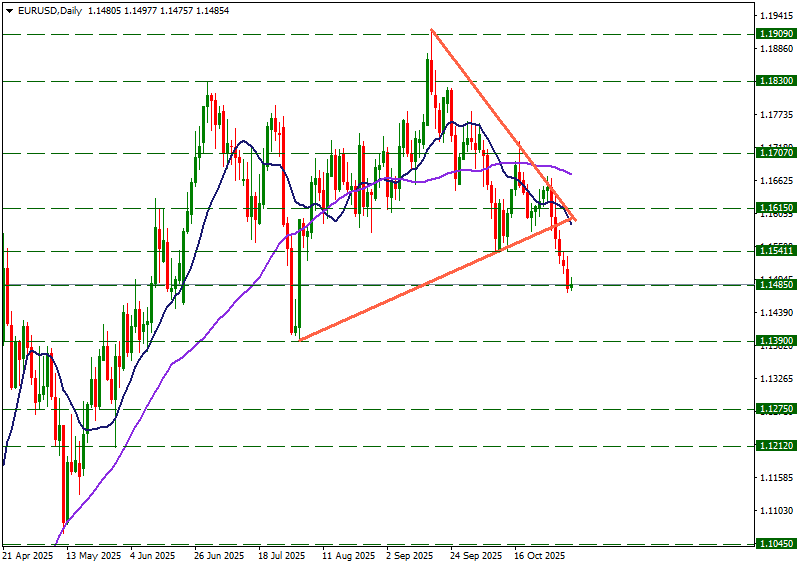Viewport: 800px width, 567px height.
Task: Click the 1.10450 bottom level label
Action: click(776, 544)
